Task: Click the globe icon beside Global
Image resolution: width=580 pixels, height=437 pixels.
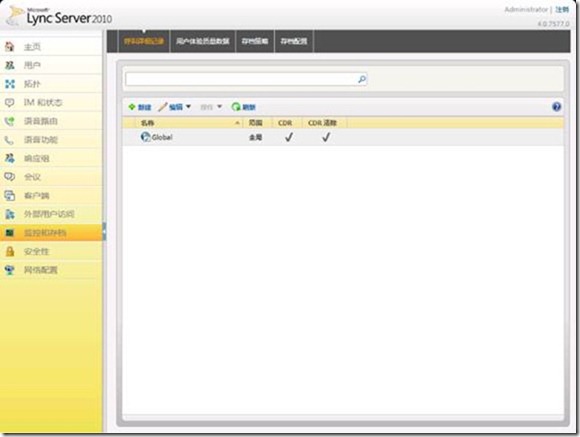Action: tap(145, 137)
